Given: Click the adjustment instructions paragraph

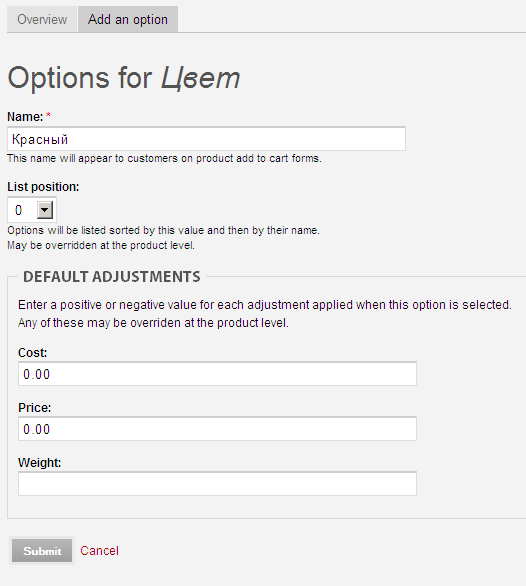Looking at the screenshot, I should (265, 314).
